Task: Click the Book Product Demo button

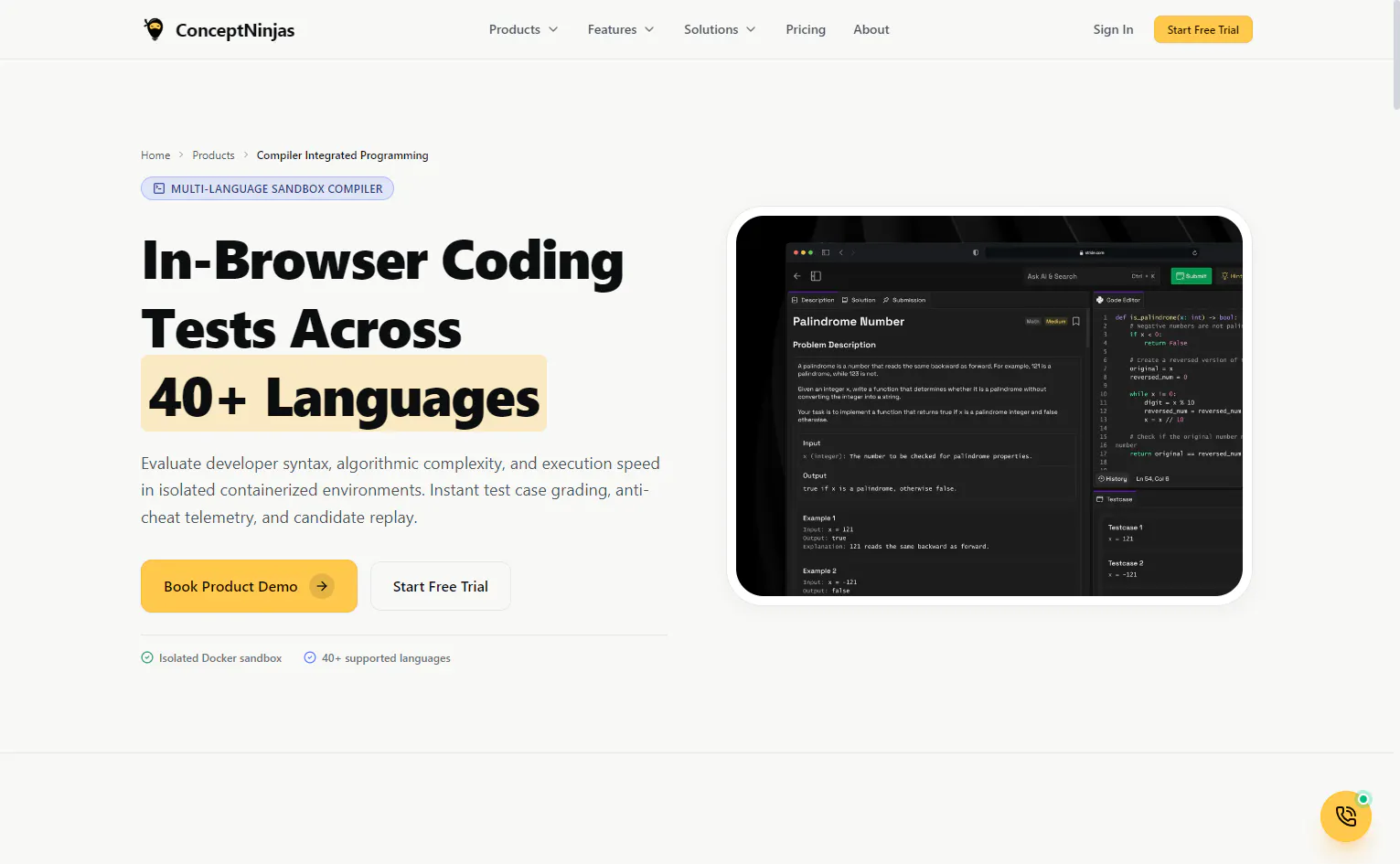Action: click(x=249, y=586)
